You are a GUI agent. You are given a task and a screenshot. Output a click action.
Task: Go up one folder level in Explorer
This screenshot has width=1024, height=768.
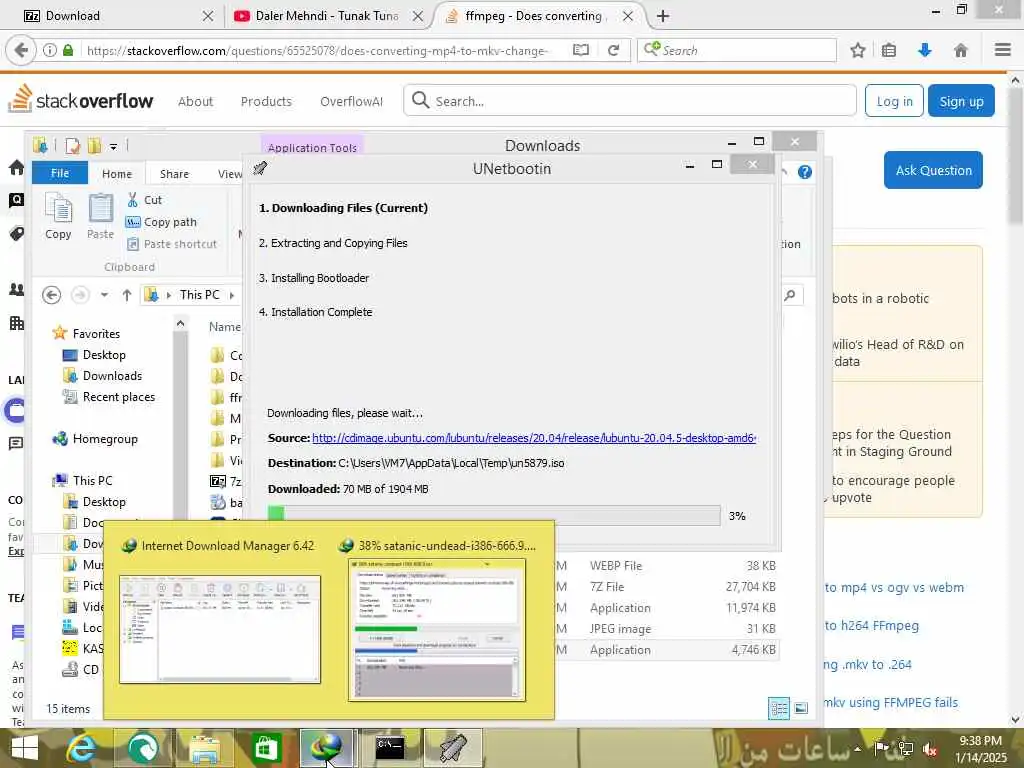coord(127,295)
